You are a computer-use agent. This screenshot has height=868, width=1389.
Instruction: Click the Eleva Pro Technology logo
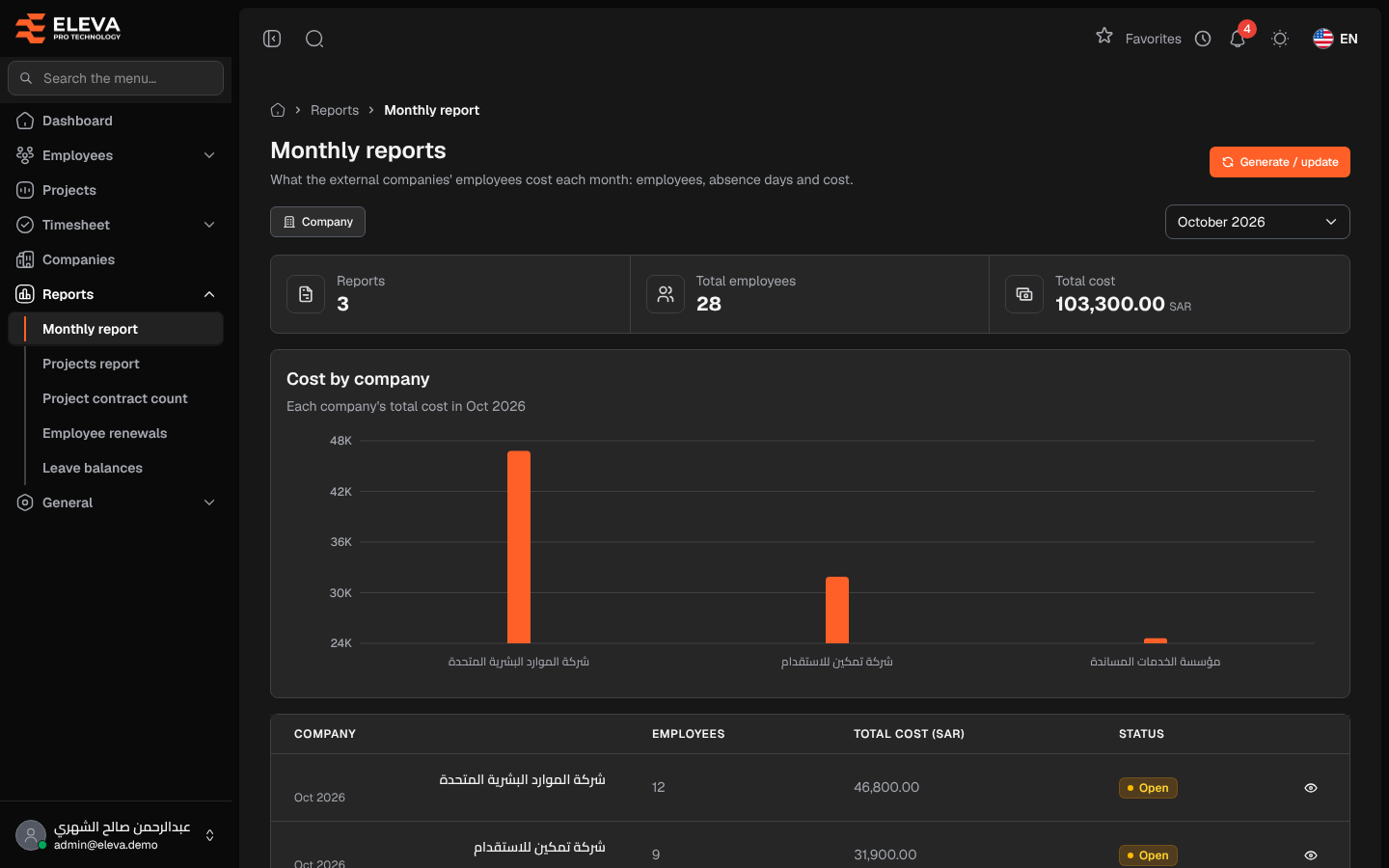coord(68,28)
